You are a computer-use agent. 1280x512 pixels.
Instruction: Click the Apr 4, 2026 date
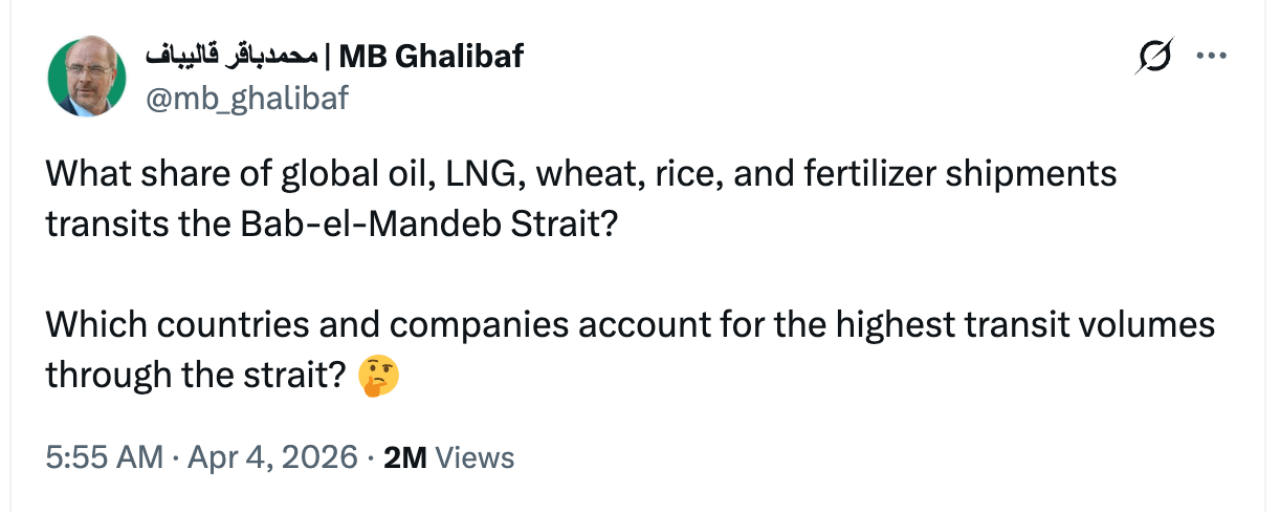272,458
